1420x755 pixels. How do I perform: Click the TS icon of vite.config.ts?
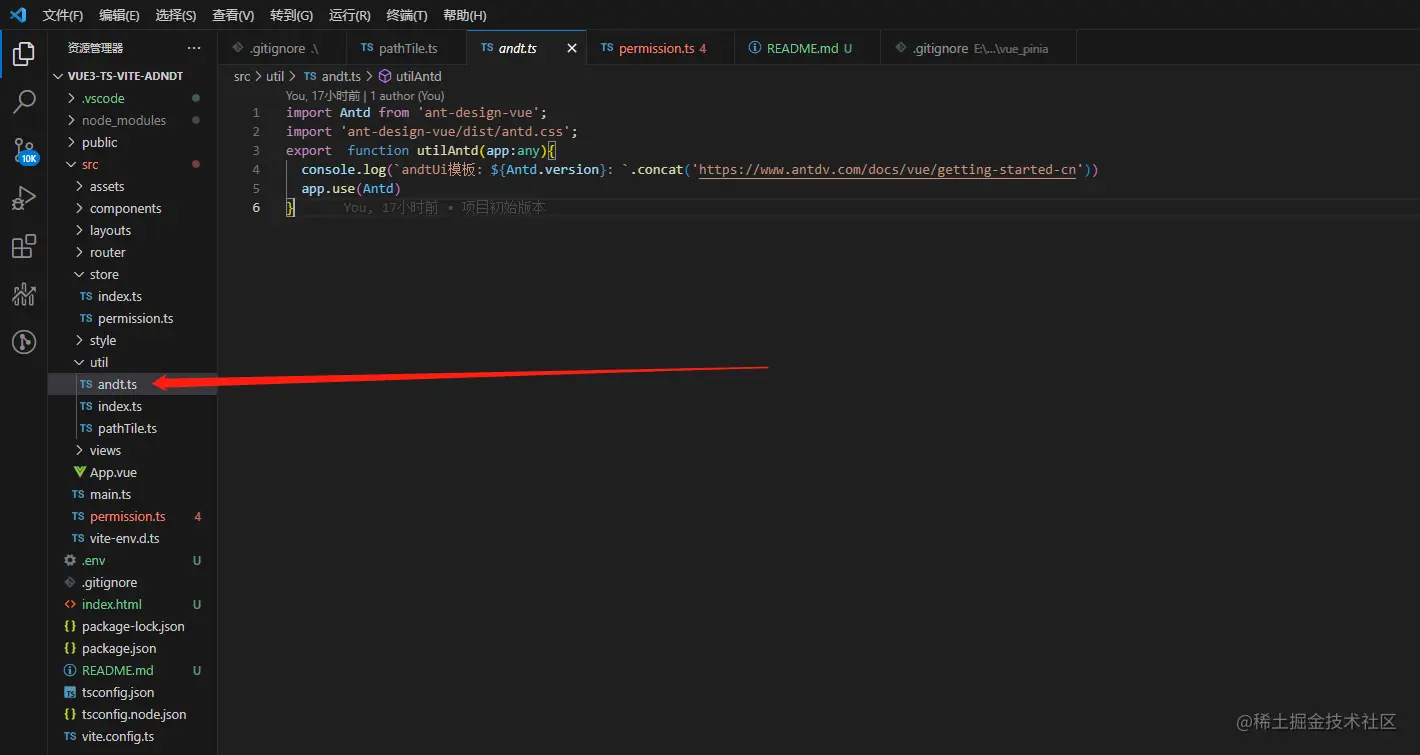[70, 736]
